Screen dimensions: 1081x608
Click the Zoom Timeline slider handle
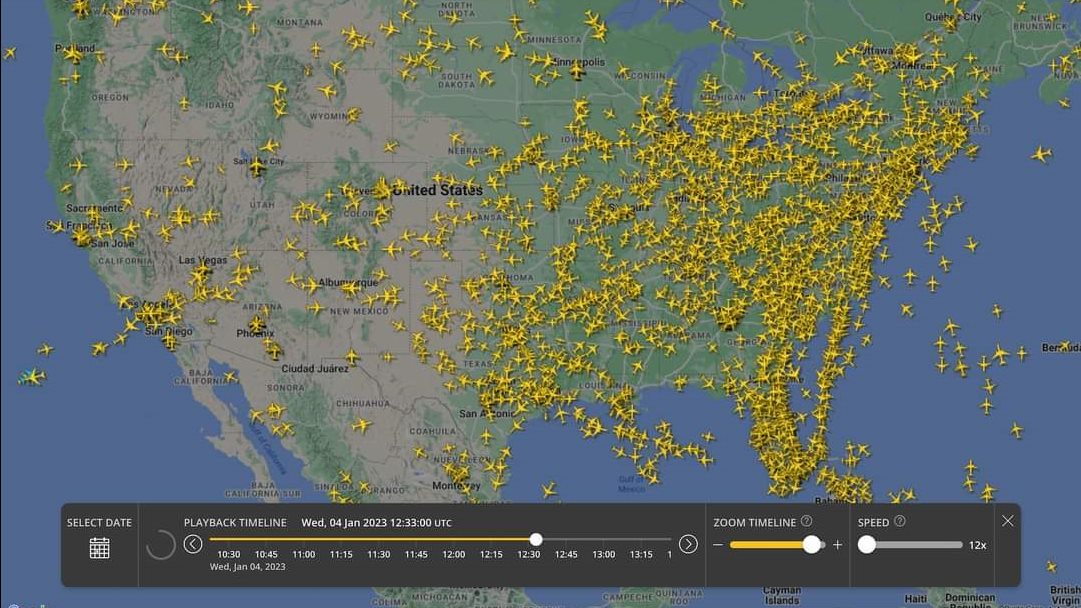click(x=811, y=545)
